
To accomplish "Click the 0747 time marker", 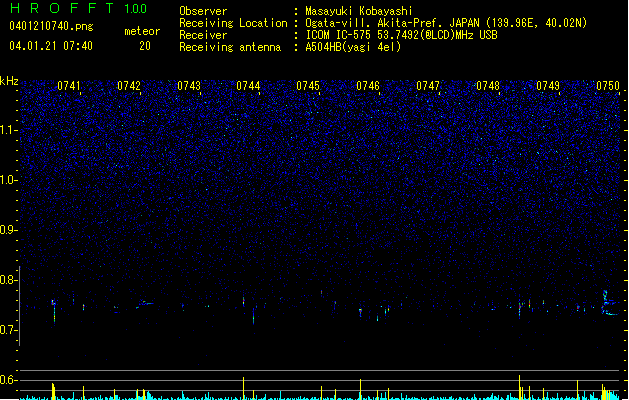I will [428, 86].
